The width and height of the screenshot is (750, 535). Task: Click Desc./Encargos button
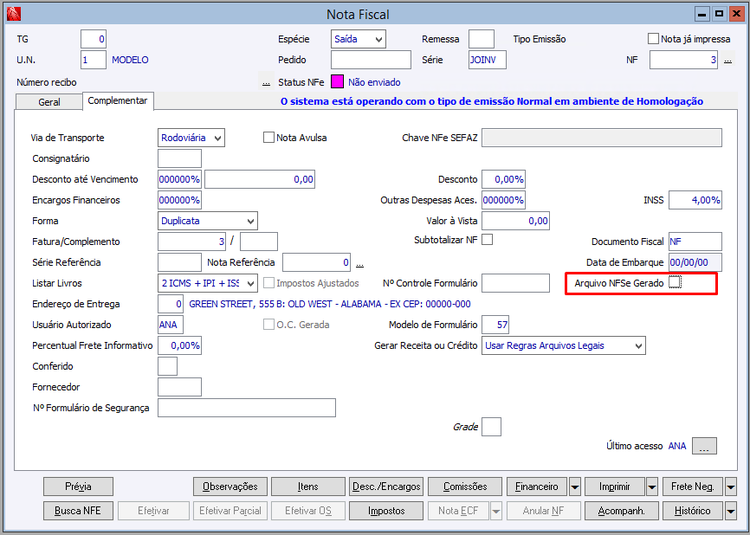tap(386, 487)
